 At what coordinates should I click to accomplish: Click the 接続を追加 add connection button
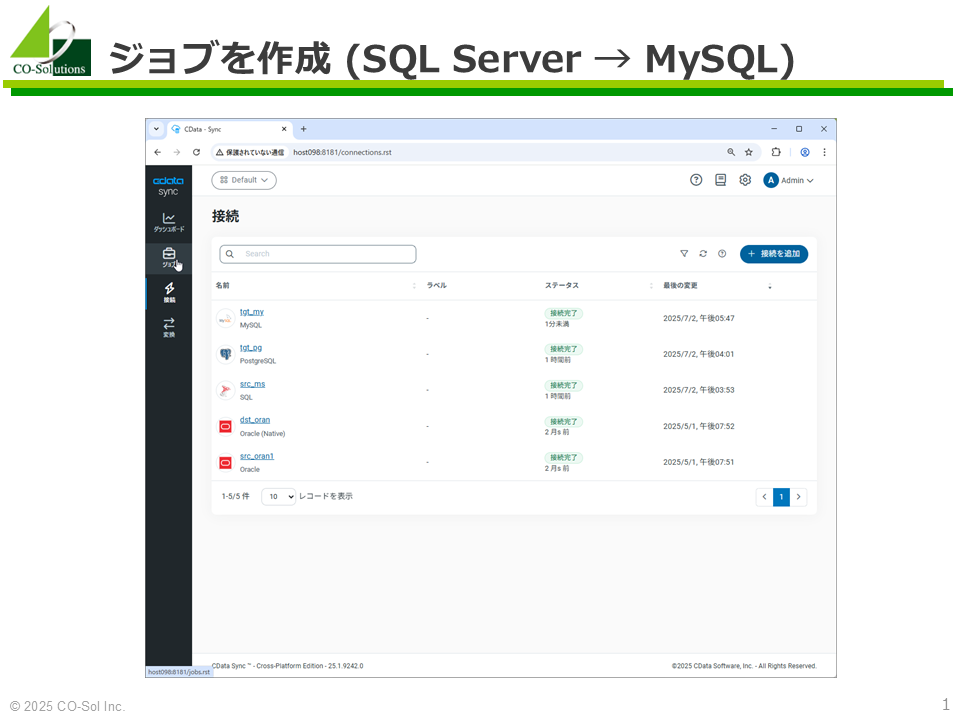[x=774, y=253]
